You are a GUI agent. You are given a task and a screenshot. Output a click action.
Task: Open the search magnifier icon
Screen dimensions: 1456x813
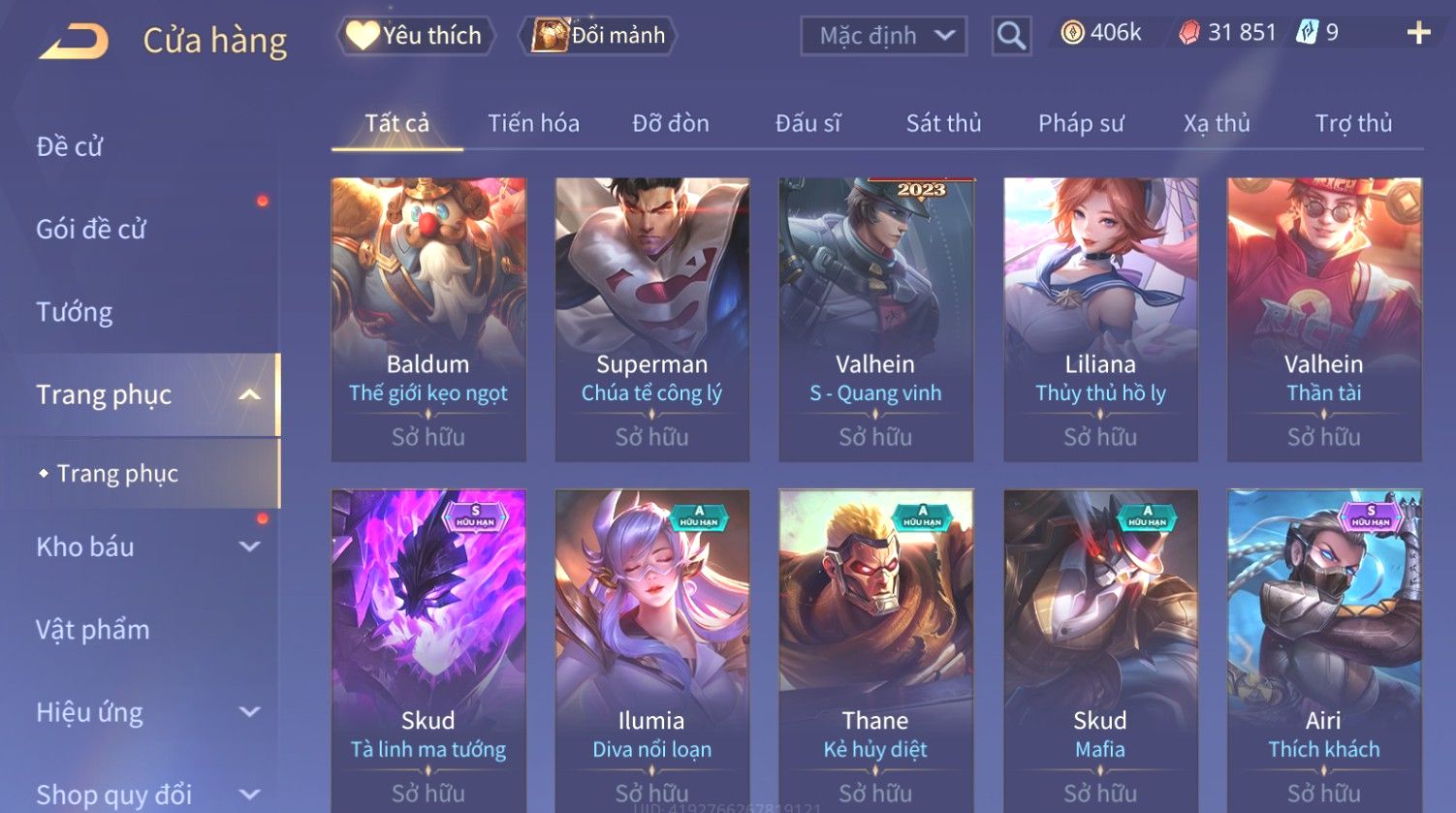[x=1011, y=36]
